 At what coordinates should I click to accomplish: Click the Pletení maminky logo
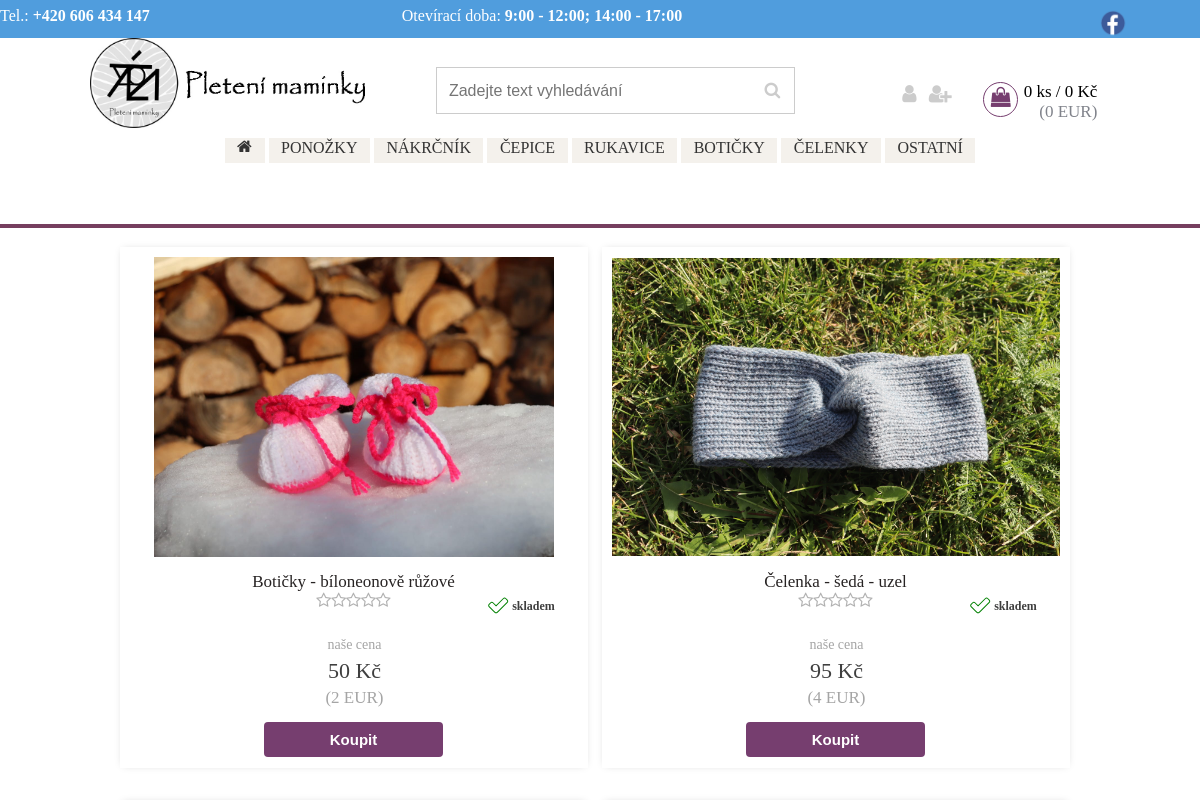point(228,84)
